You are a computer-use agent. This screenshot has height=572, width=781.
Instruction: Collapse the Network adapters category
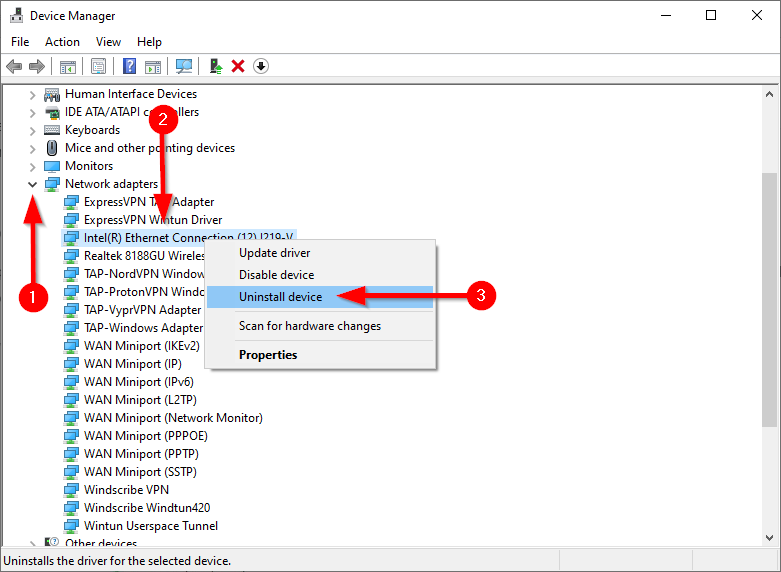(x=32, y=184)
